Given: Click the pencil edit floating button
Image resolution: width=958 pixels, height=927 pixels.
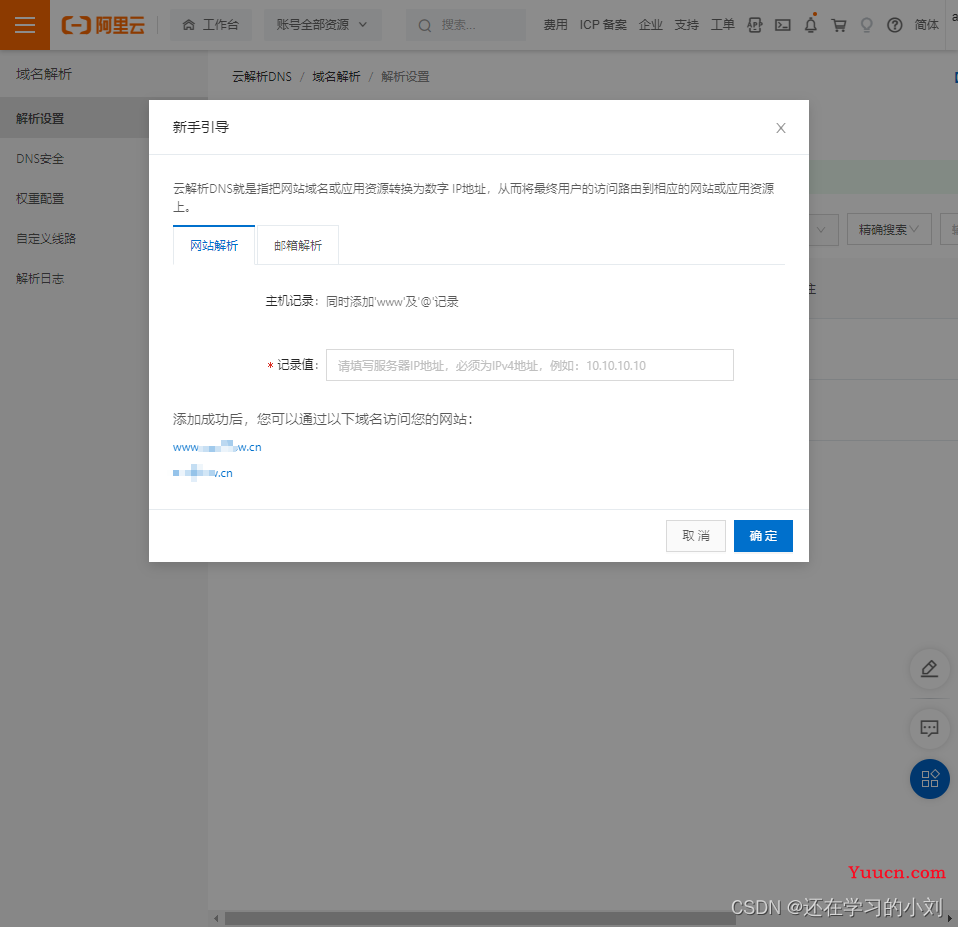Looking at the screenshot, I should point(929,669).
